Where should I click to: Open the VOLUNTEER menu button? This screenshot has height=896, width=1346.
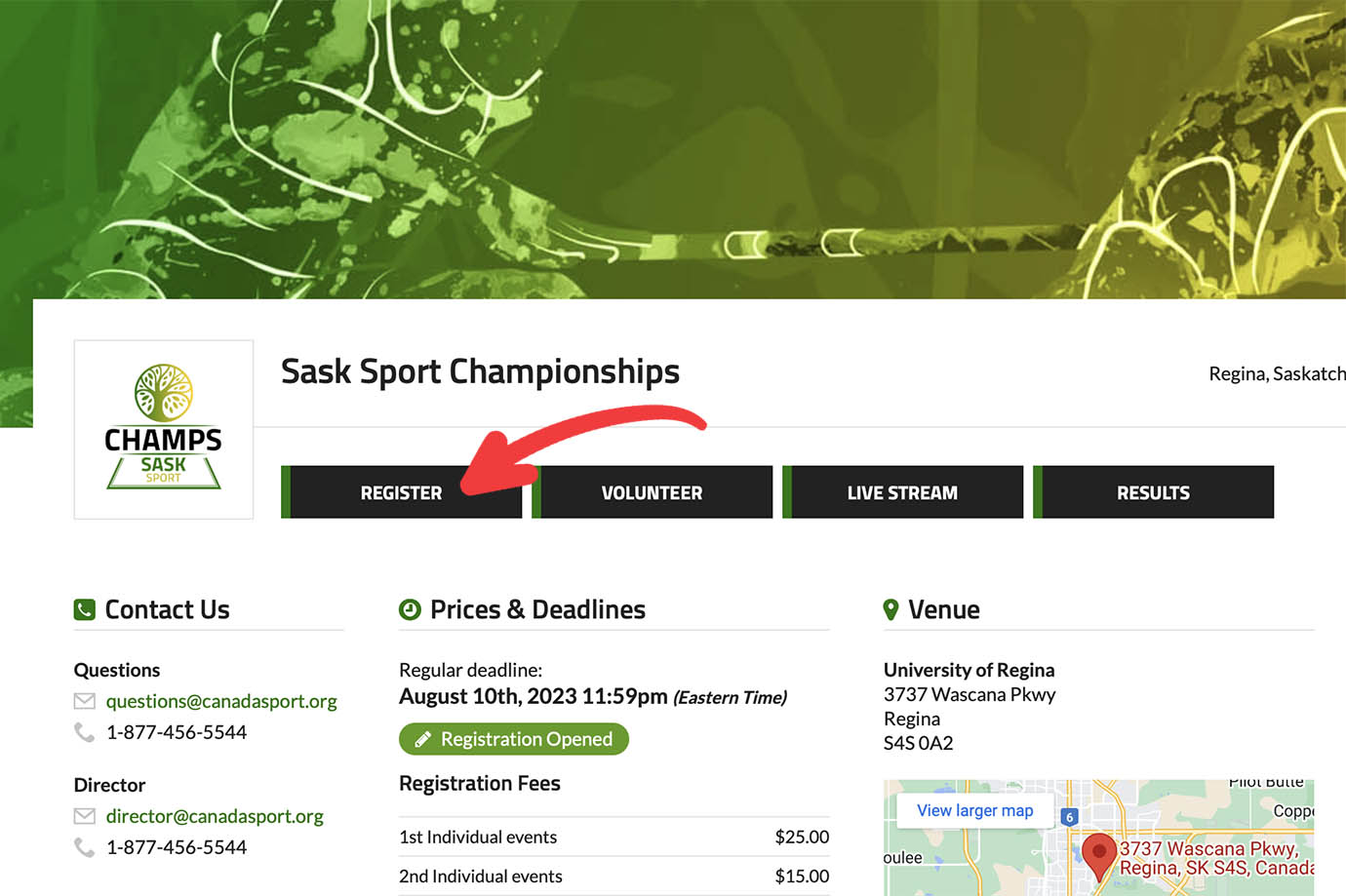click(652, 492)
